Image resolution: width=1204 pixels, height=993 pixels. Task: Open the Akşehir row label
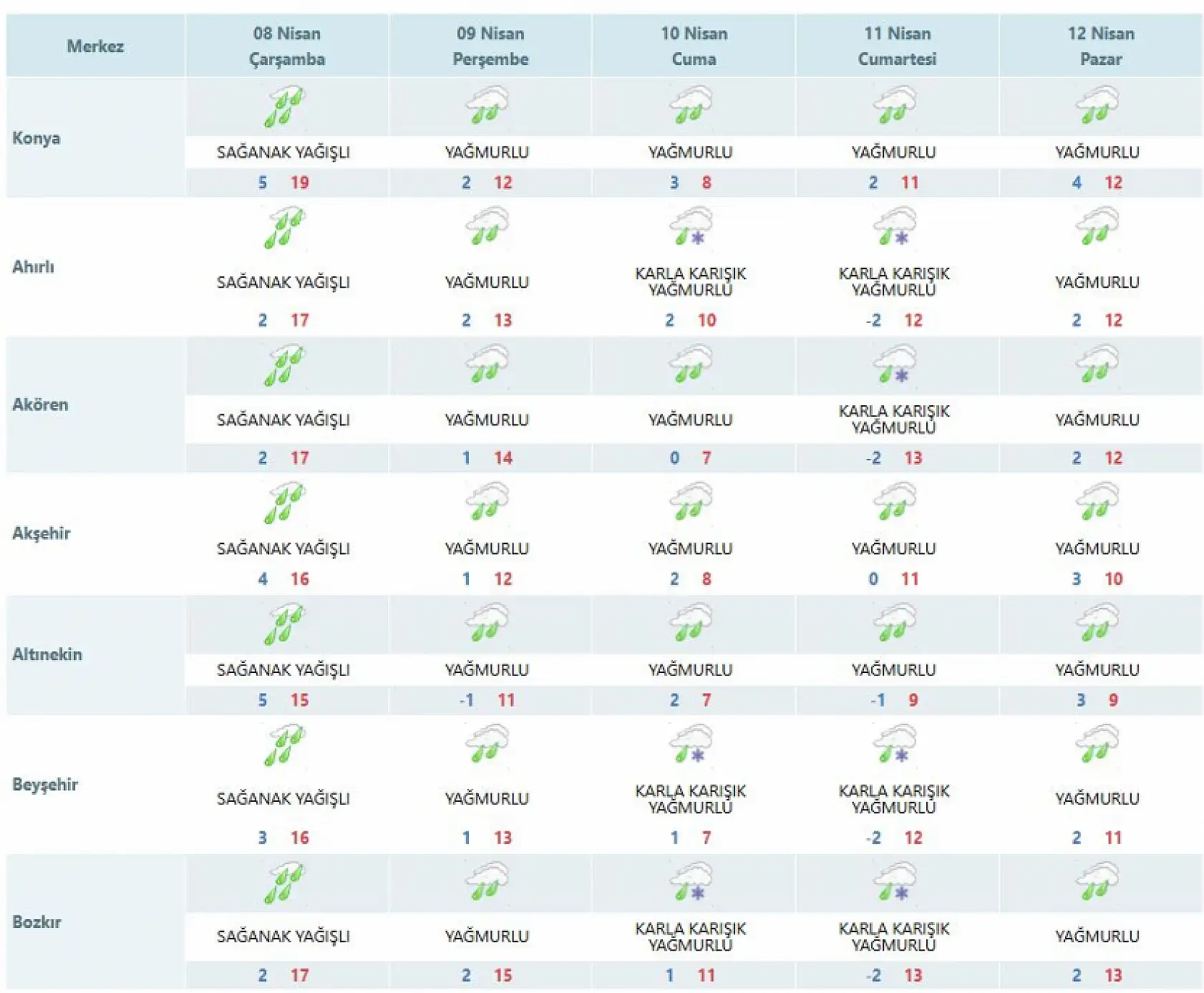click(42, 533)
